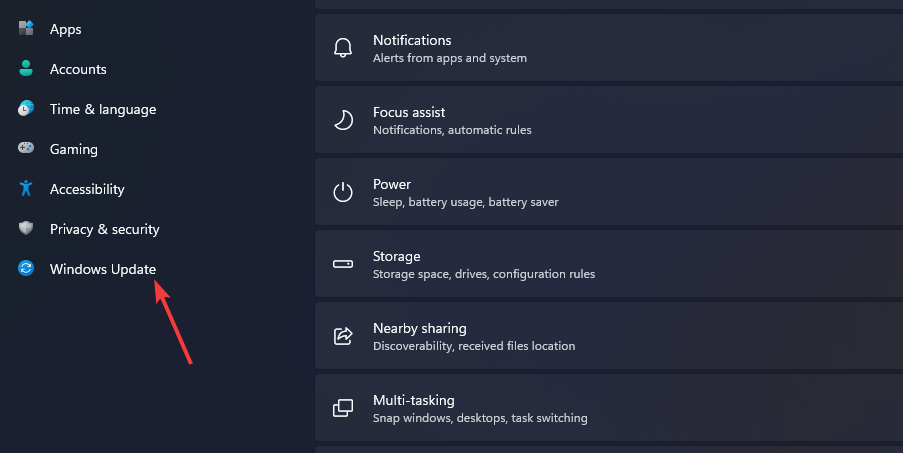Click the Apps icon in sidebar
Viewport: 903px width, 453px height.
(27, 29)
